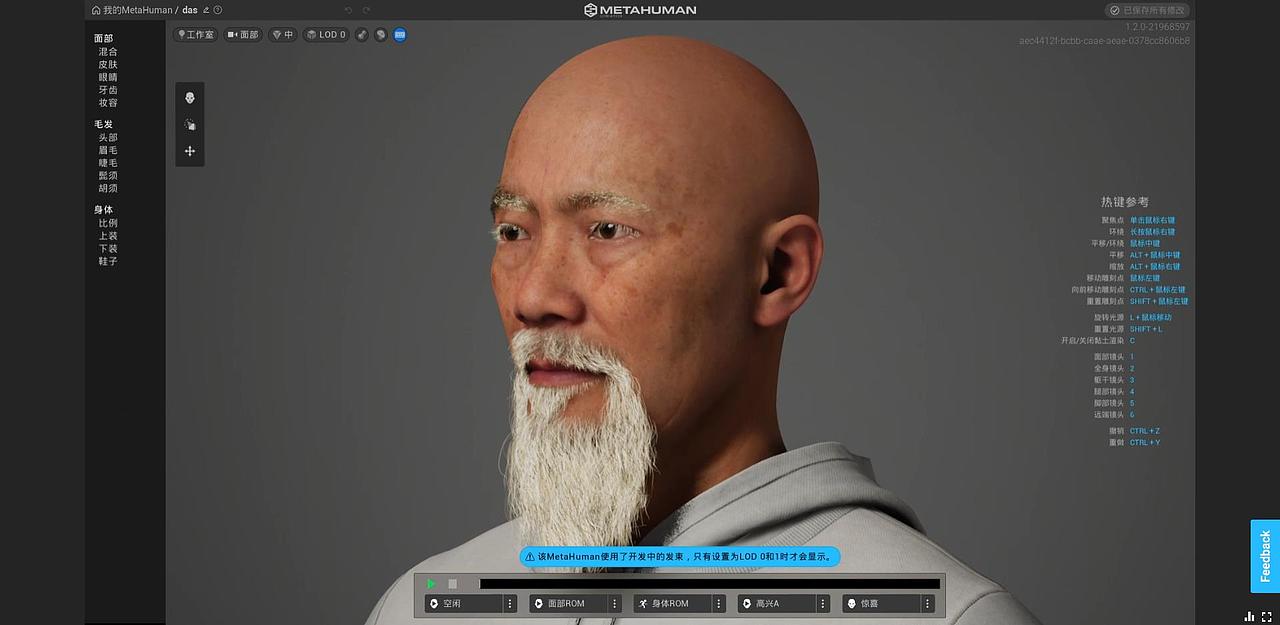
Task: Click the 面部 camera view button on toolbar
Action: [241, 34]
